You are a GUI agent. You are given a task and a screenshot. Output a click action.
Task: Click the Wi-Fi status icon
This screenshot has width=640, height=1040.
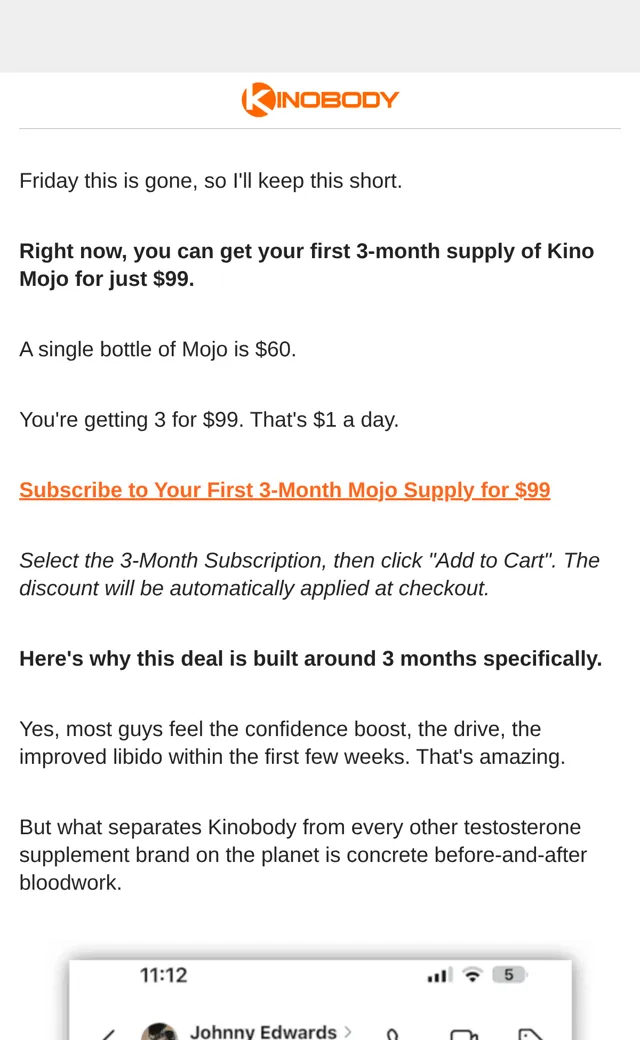click(472, 975)
